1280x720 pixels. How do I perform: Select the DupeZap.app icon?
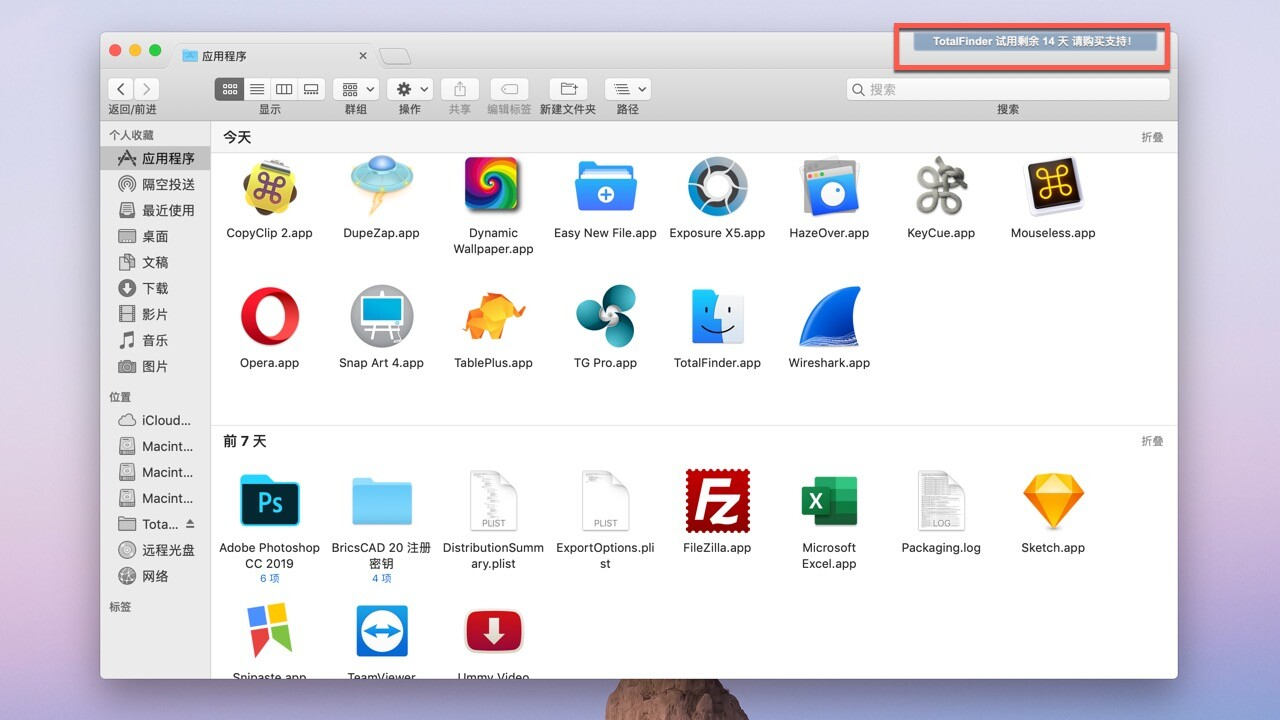(381, 187)
